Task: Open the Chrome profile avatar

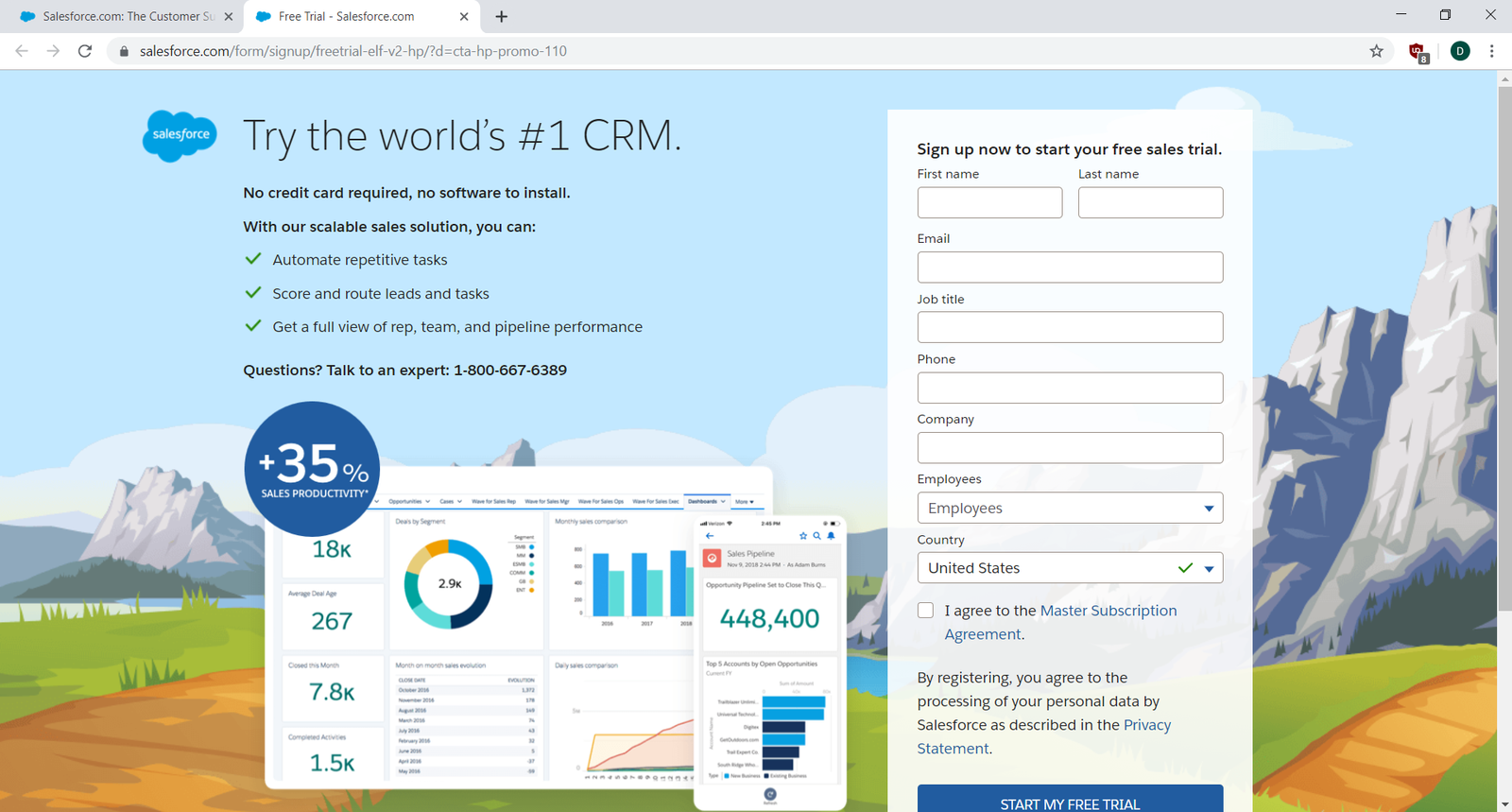Action: coord(1459,51)
